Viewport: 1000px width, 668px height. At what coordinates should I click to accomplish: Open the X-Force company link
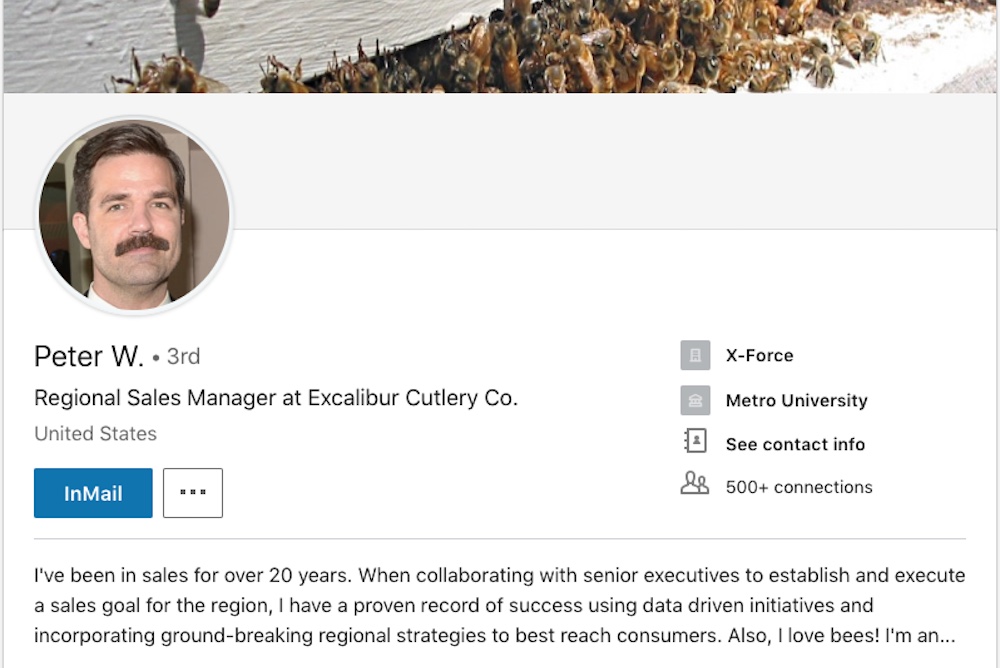click(x=759, y=355)
